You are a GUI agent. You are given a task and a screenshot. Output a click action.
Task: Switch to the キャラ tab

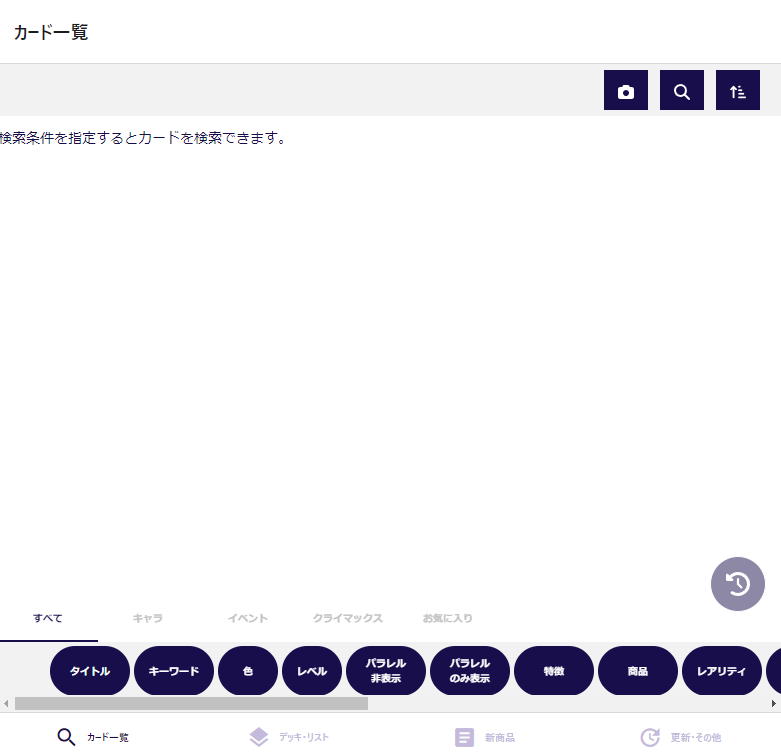(148, 619)
